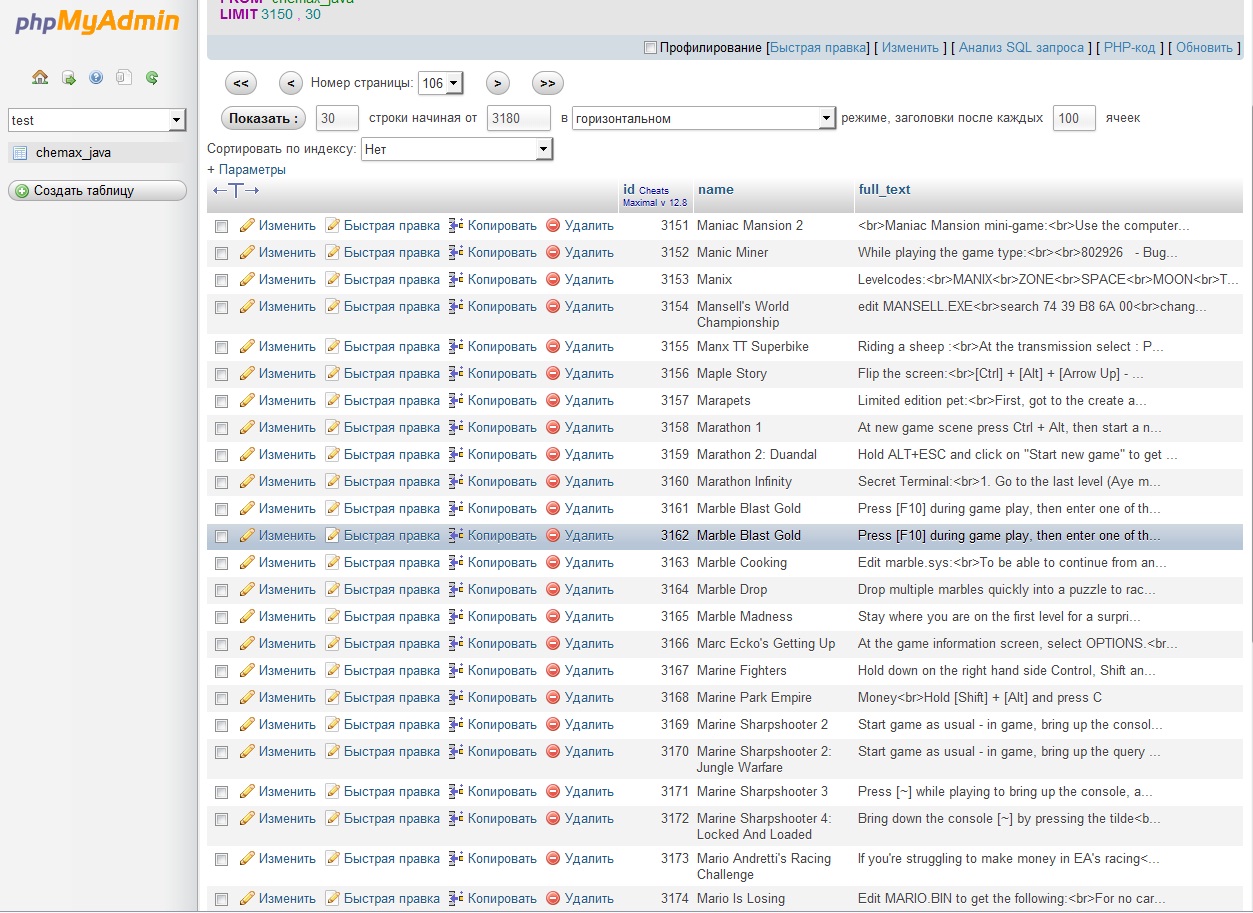Click red delete icon for Maple Story row

pos(553,374)
